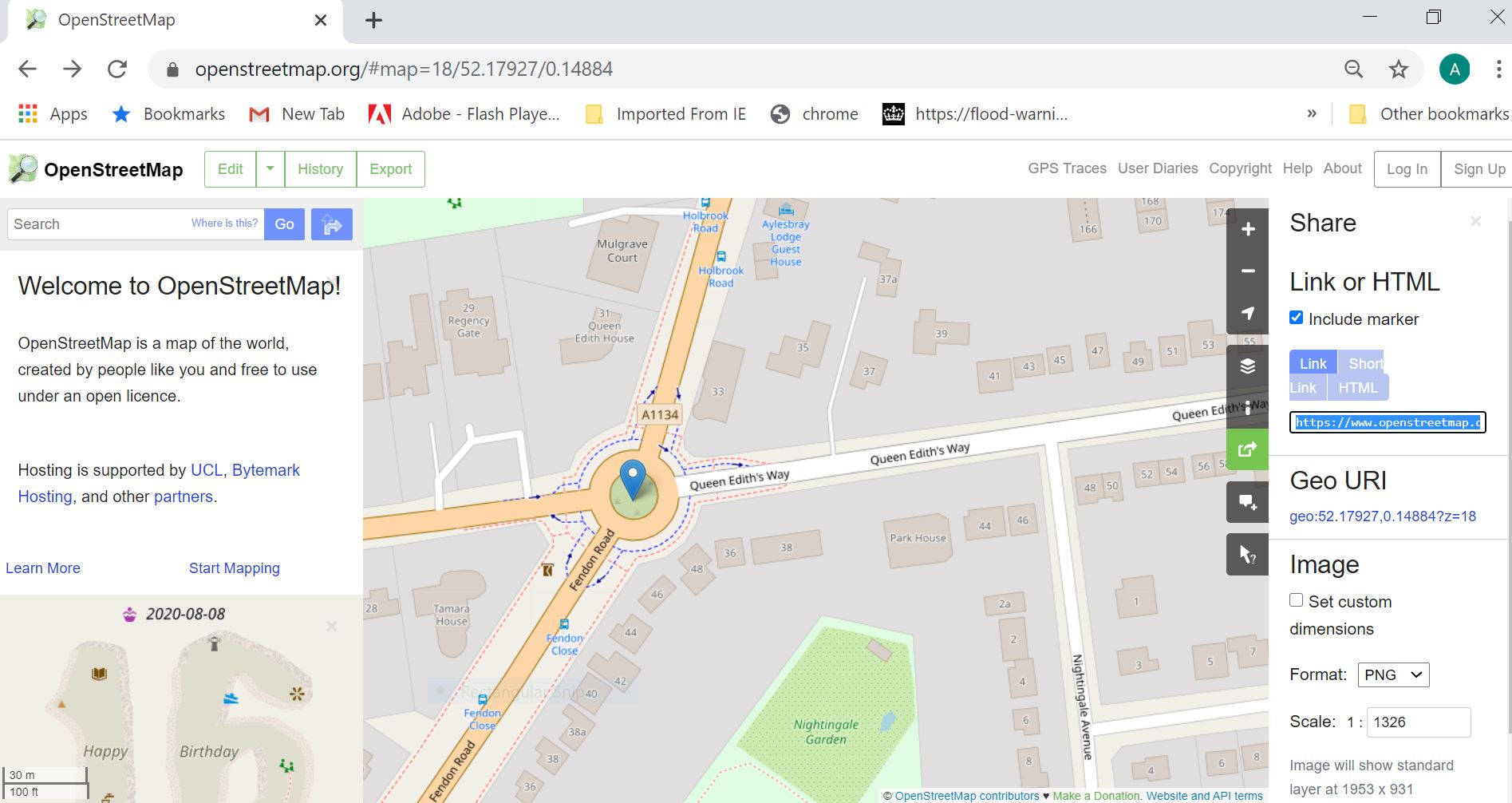Open the Export page

pos(391,169)
